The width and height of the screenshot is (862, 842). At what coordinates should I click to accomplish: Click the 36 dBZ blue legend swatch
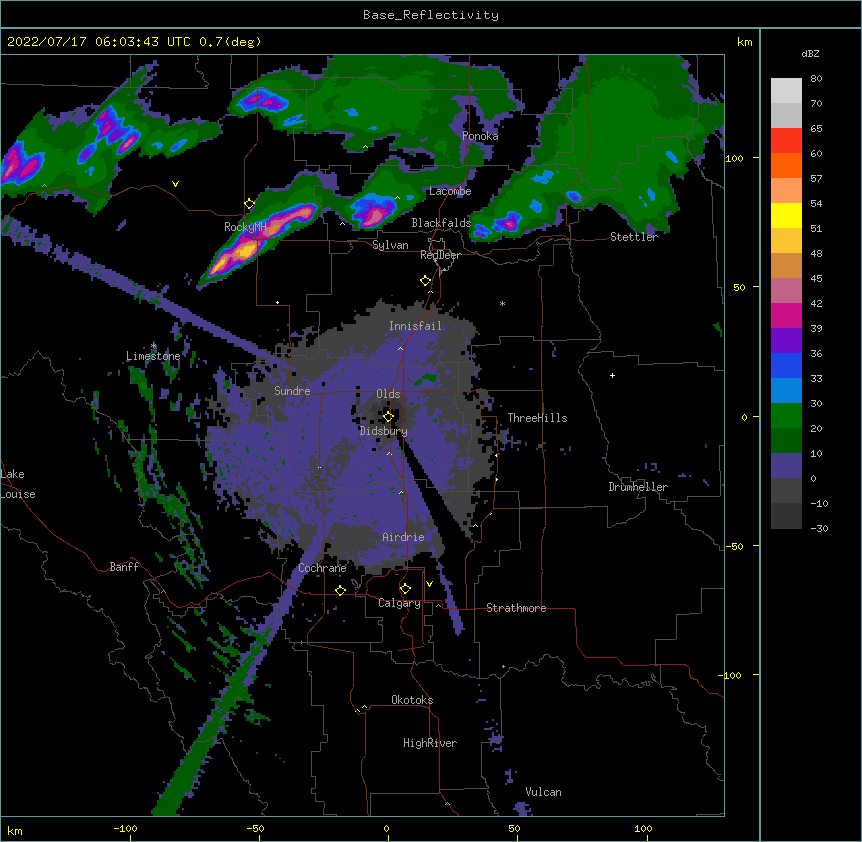click(786, 365)
